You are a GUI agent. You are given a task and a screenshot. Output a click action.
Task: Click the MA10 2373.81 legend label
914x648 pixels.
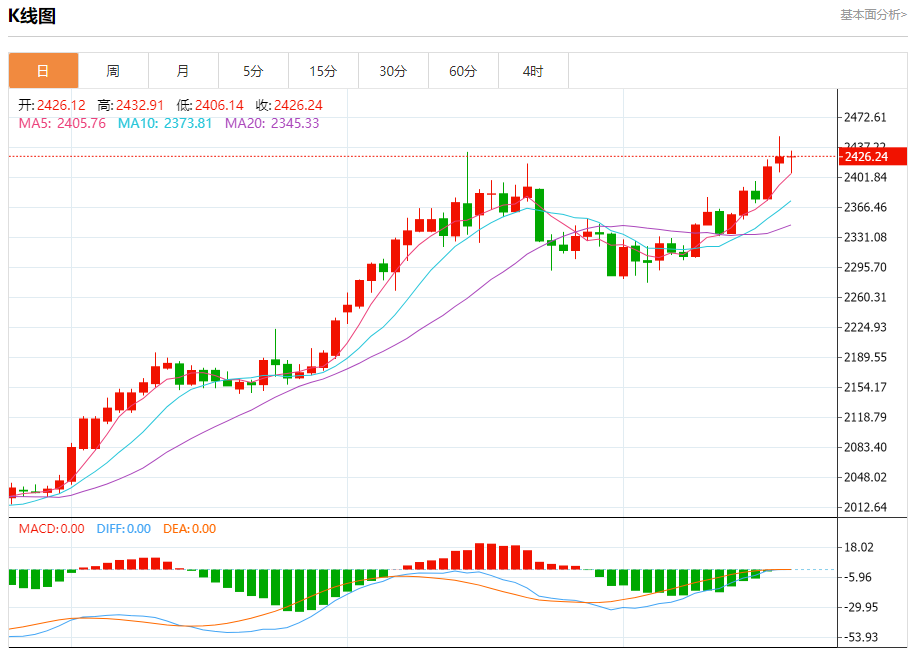[x=165, y=124]
